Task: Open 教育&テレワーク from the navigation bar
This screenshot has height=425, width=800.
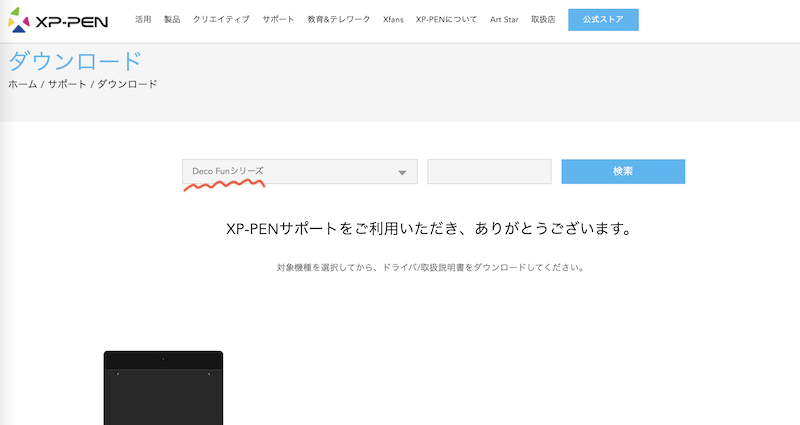Action: (339, 20)
